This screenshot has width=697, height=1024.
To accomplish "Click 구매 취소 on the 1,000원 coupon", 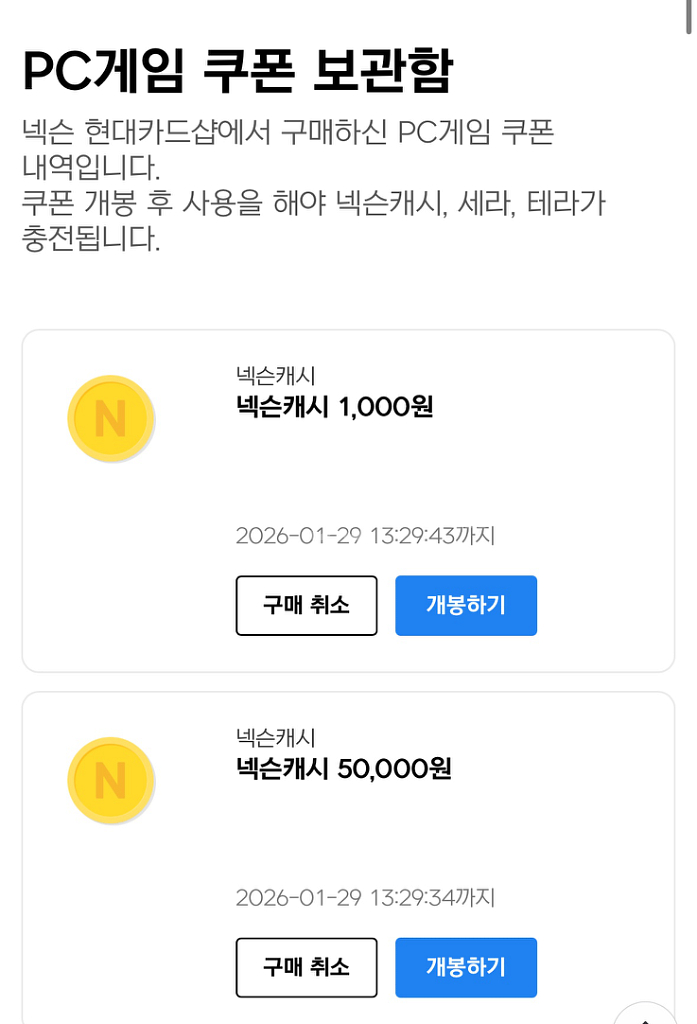I will click(x=306, y=605).
